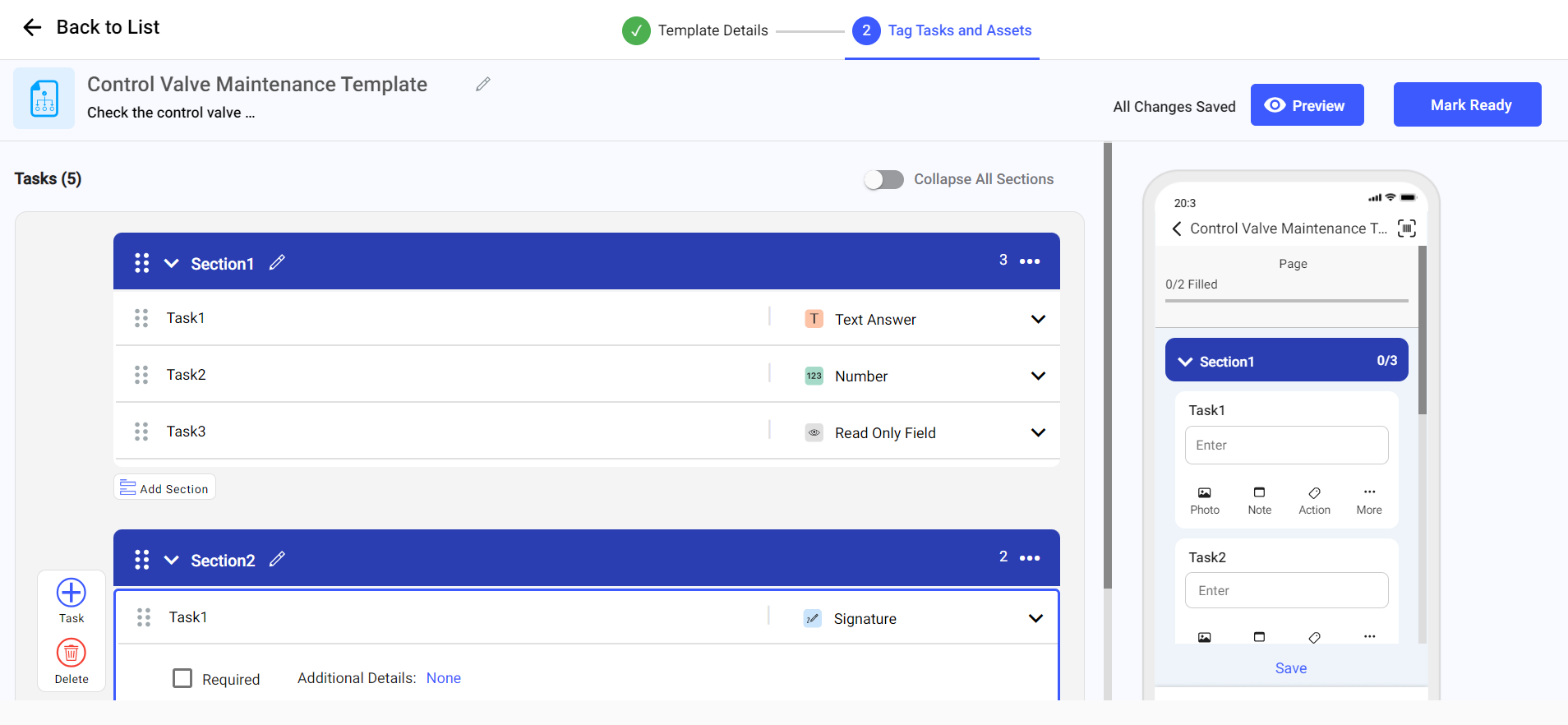Go to Template Details step

pyautogui.click(x=695, y=30)
